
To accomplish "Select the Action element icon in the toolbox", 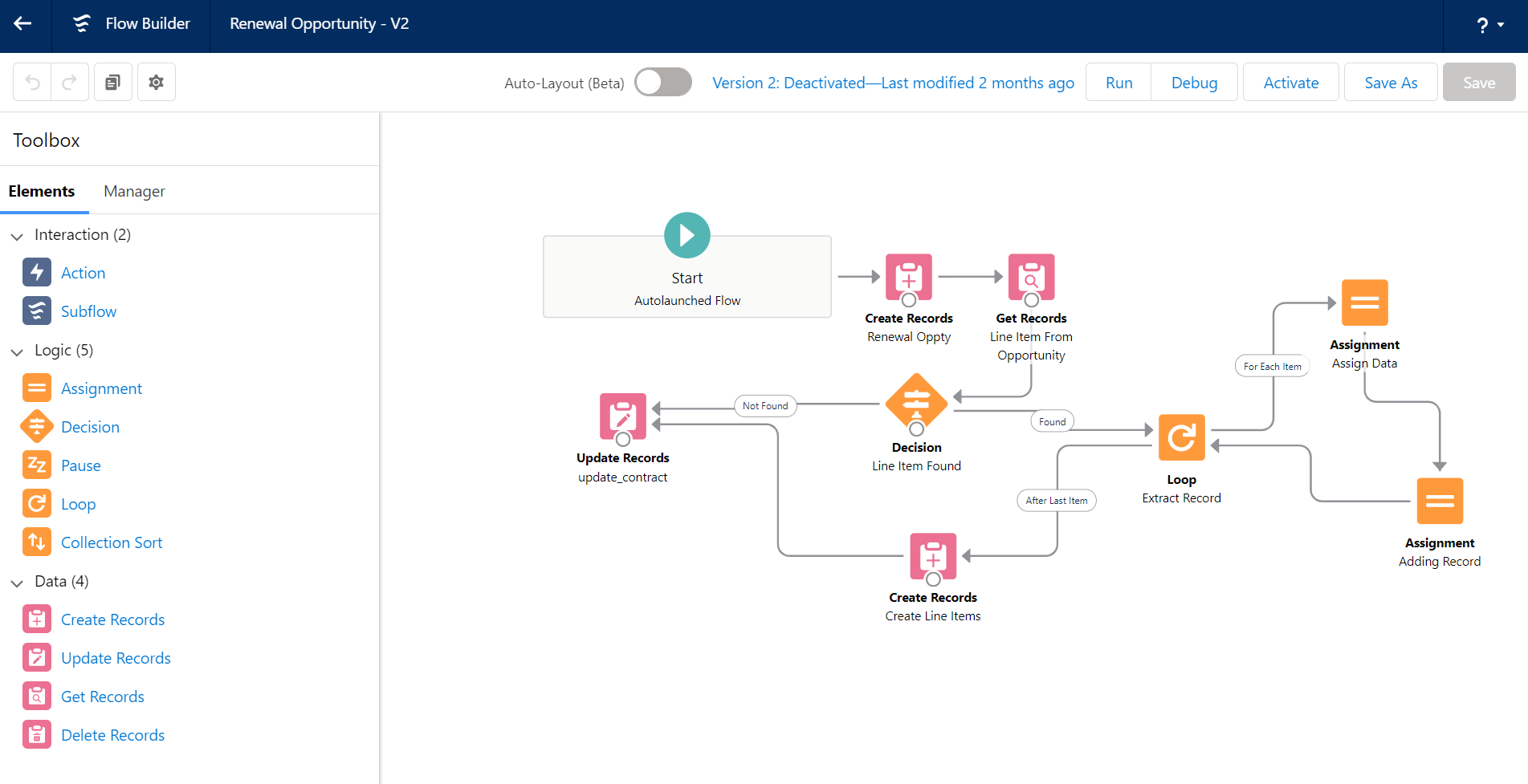I will point(37,273).
